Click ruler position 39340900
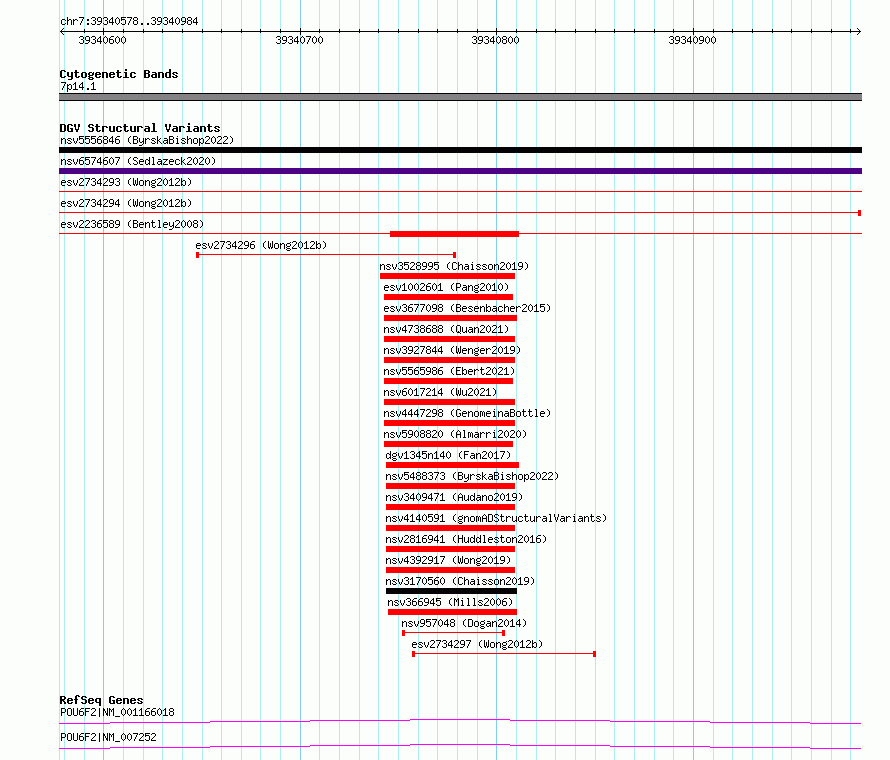 point(692,40)
